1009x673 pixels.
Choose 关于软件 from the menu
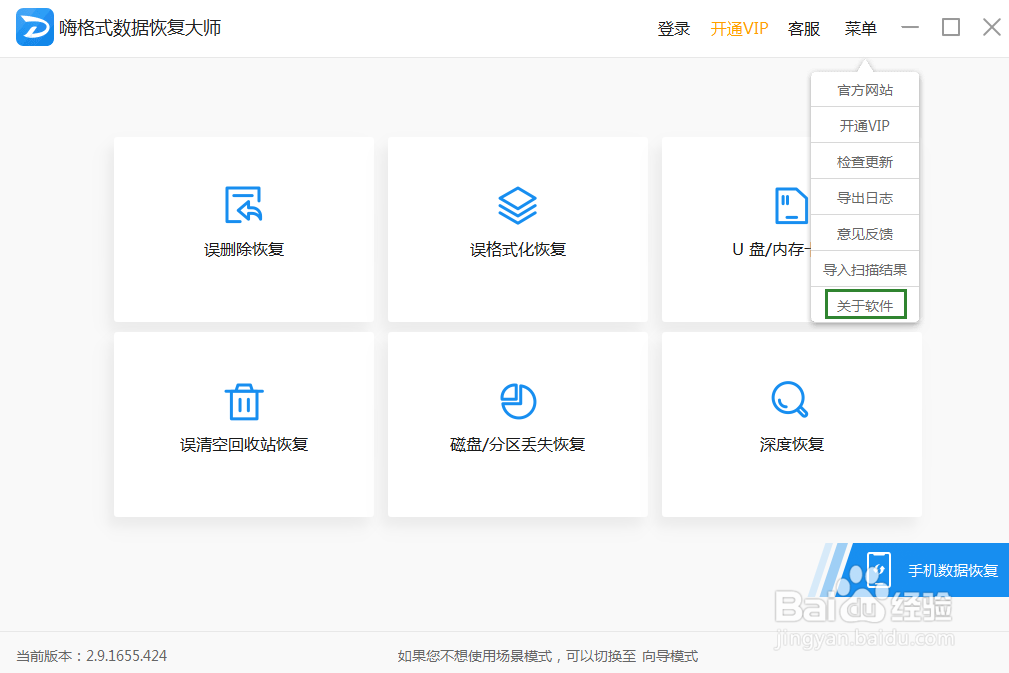tap(864, 304)
